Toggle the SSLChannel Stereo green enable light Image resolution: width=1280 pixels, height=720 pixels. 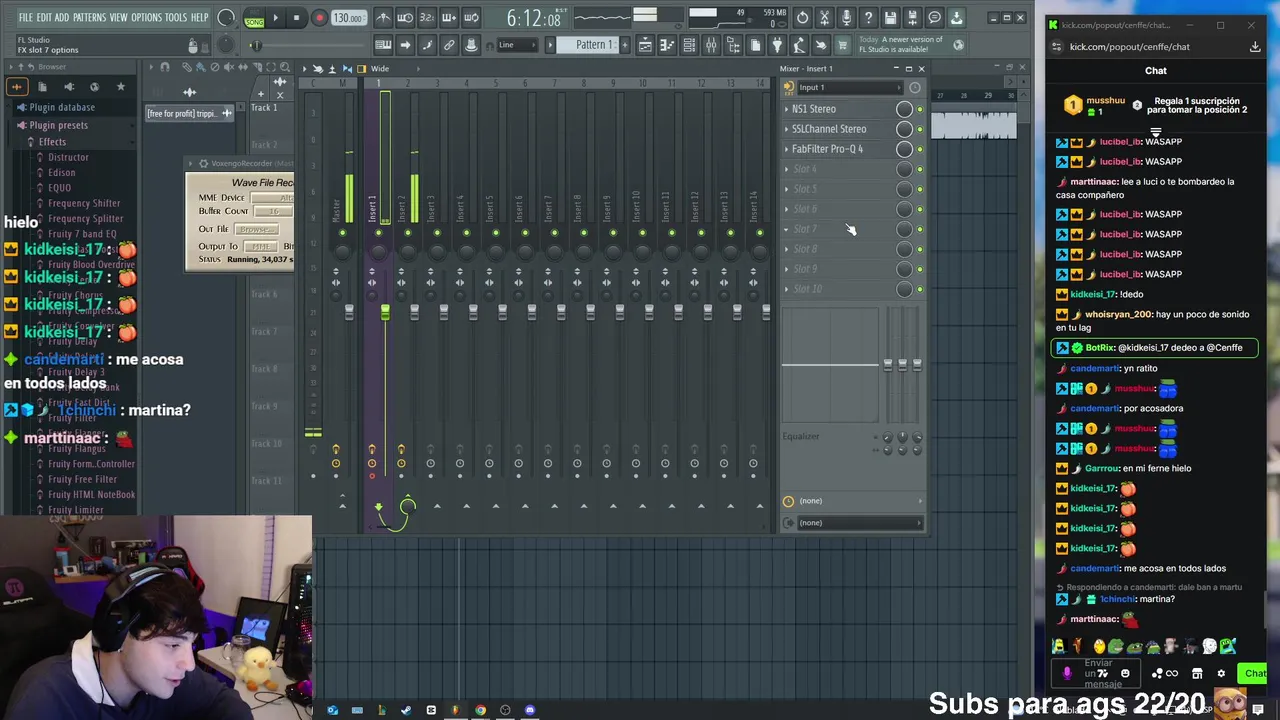[x=920, y=129]
